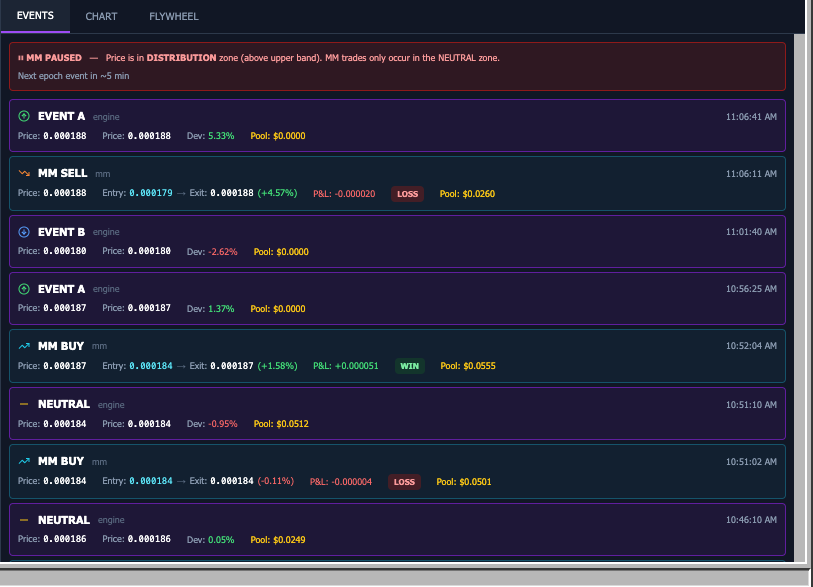
Task: Click the MM SELL event title
Action: [63, 173]
